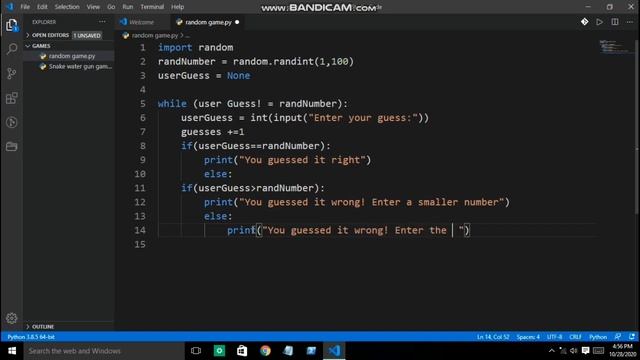The height and width of the screenshot is (360, 640).
Task: Click random game.py breadcrumb path
Action: [x=154, y=36]
